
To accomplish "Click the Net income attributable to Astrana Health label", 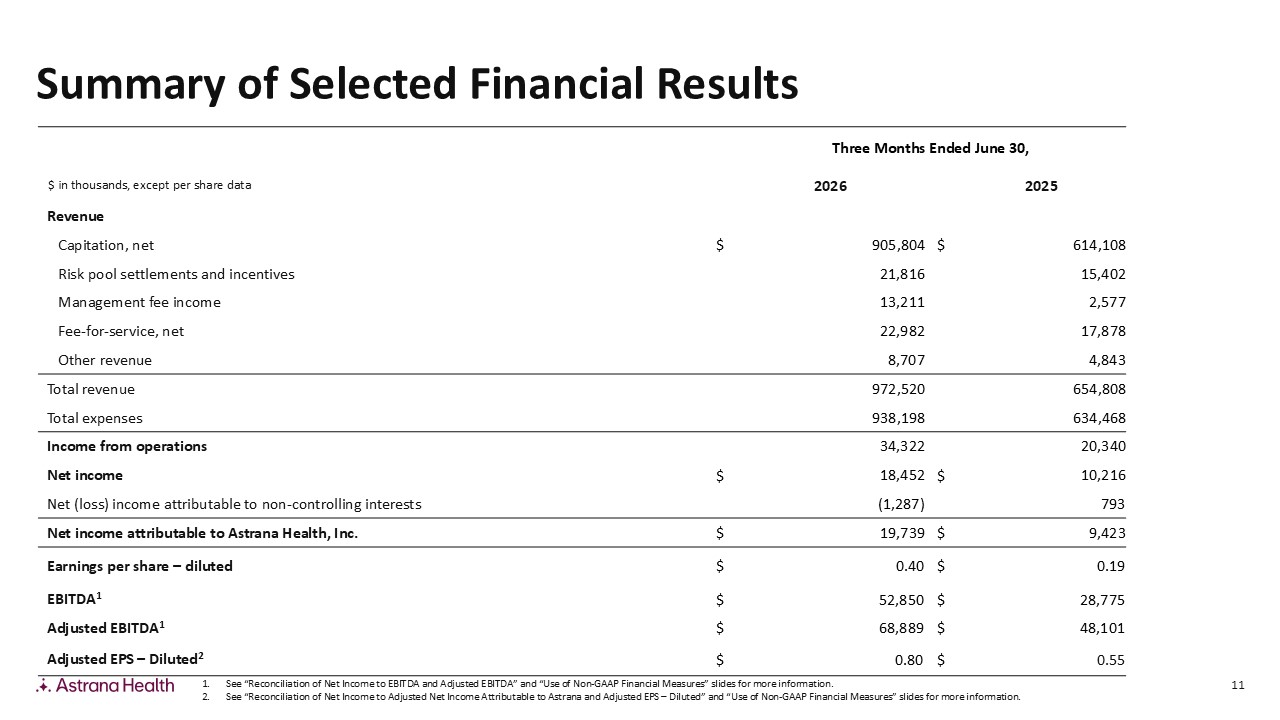I will point(203,533).
